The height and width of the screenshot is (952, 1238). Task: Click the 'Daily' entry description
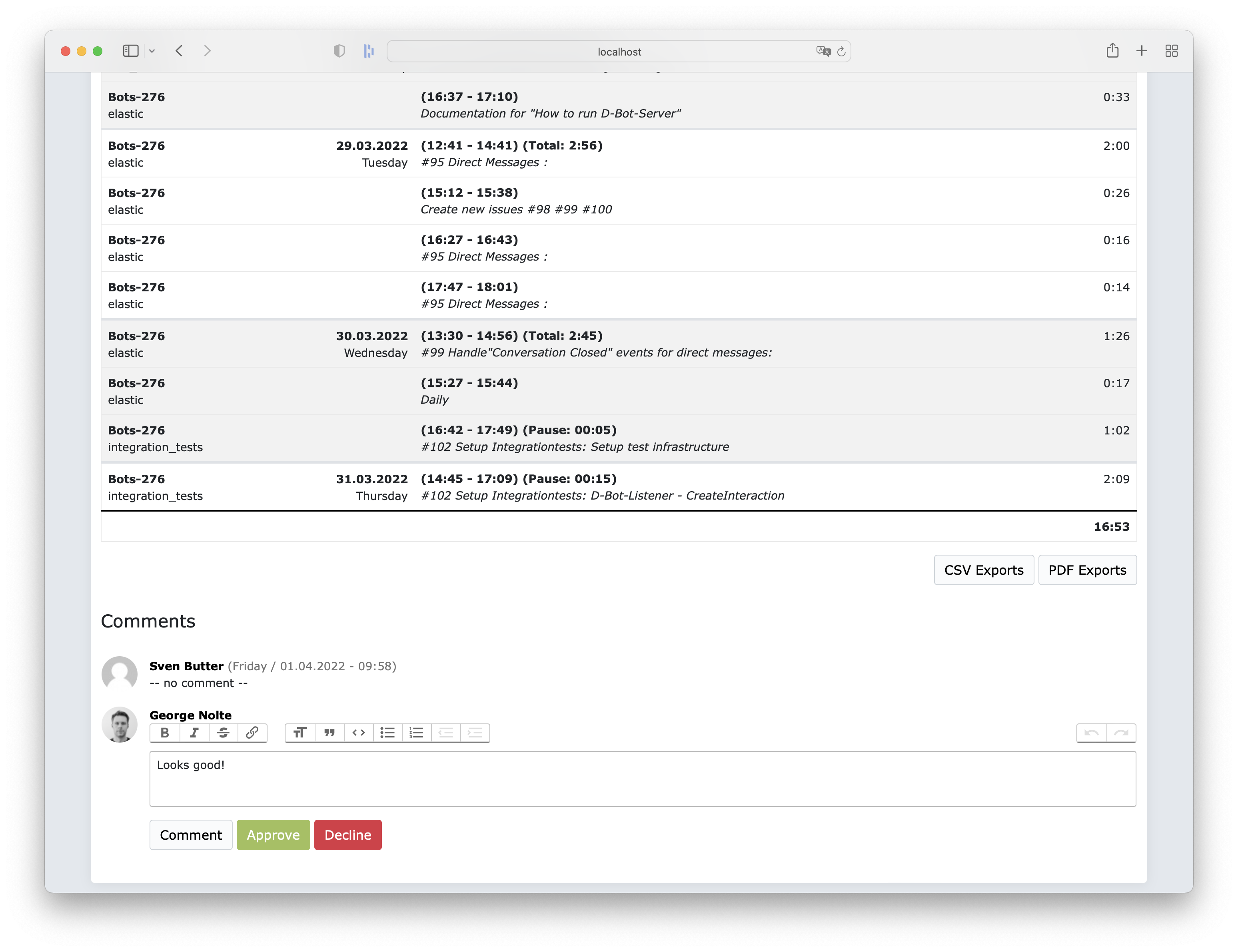pyautogui.click(x=435, y=400)
